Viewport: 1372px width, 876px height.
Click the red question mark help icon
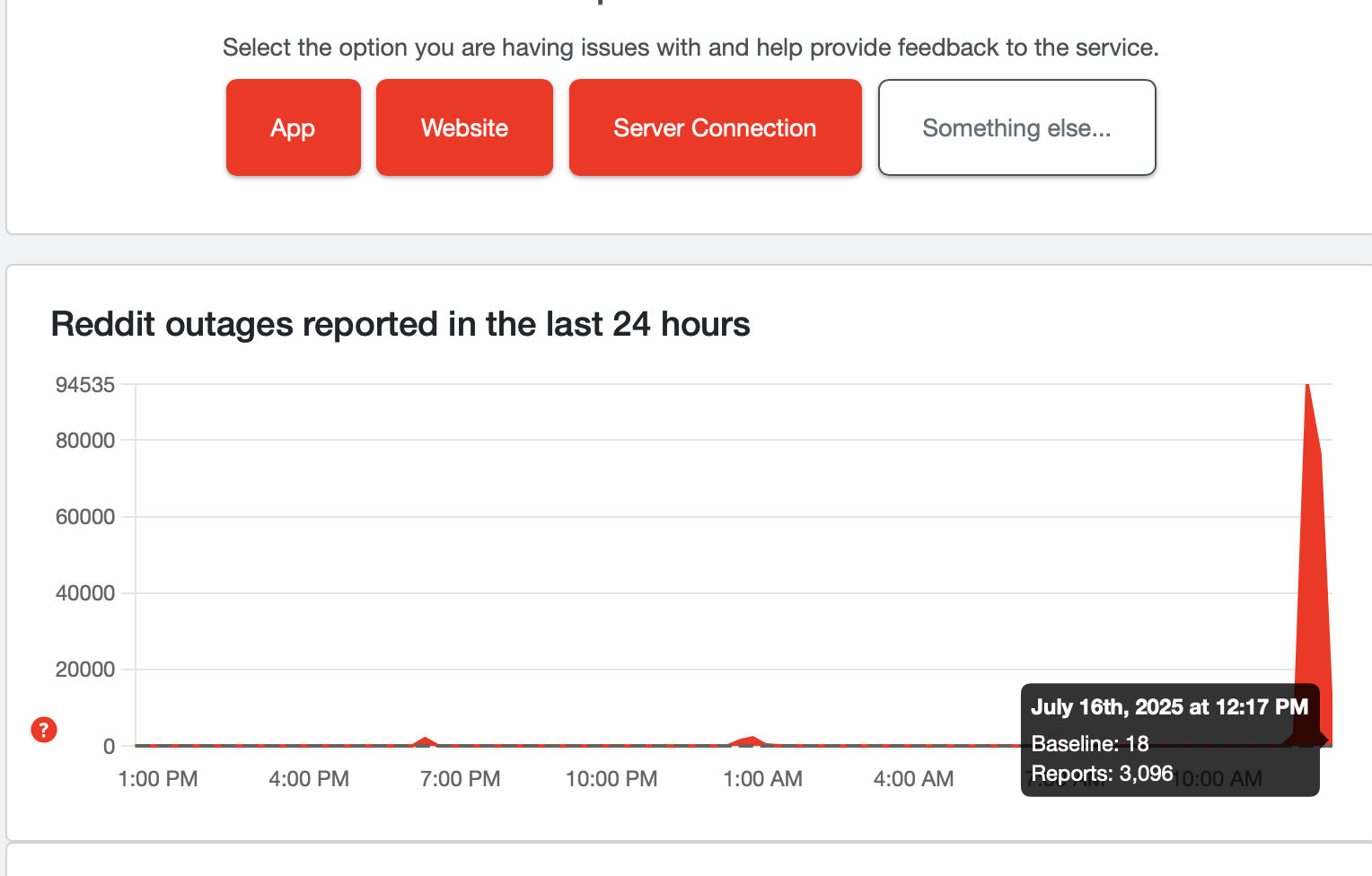[44, 730]
